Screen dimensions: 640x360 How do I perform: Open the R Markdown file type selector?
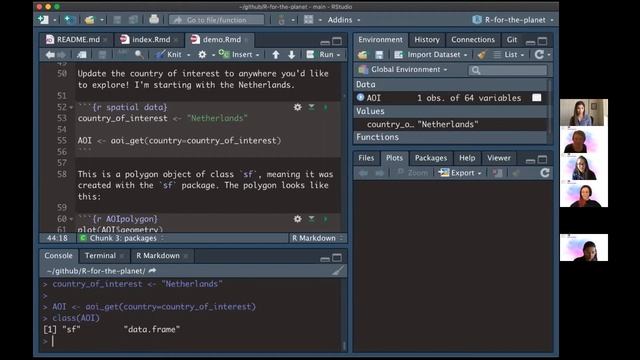317,238
